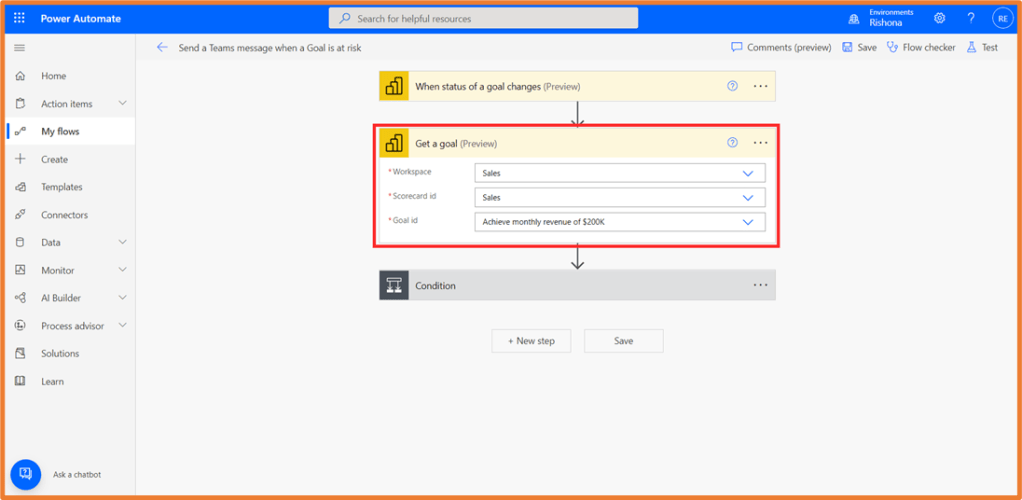The image size is (1022, 500).
Task: Collapse the left navigation hamburger menu
Action: click(19, 48)
